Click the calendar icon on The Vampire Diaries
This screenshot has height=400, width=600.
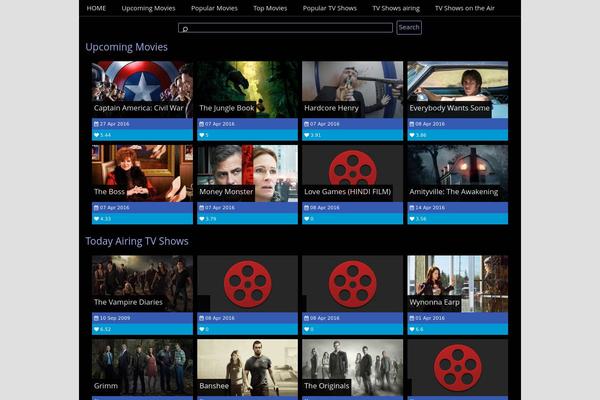tap(96, 318)
